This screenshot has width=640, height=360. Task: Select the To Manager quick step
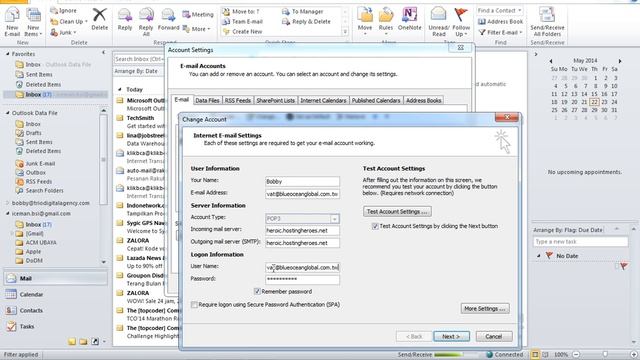[x=303, y=11]
